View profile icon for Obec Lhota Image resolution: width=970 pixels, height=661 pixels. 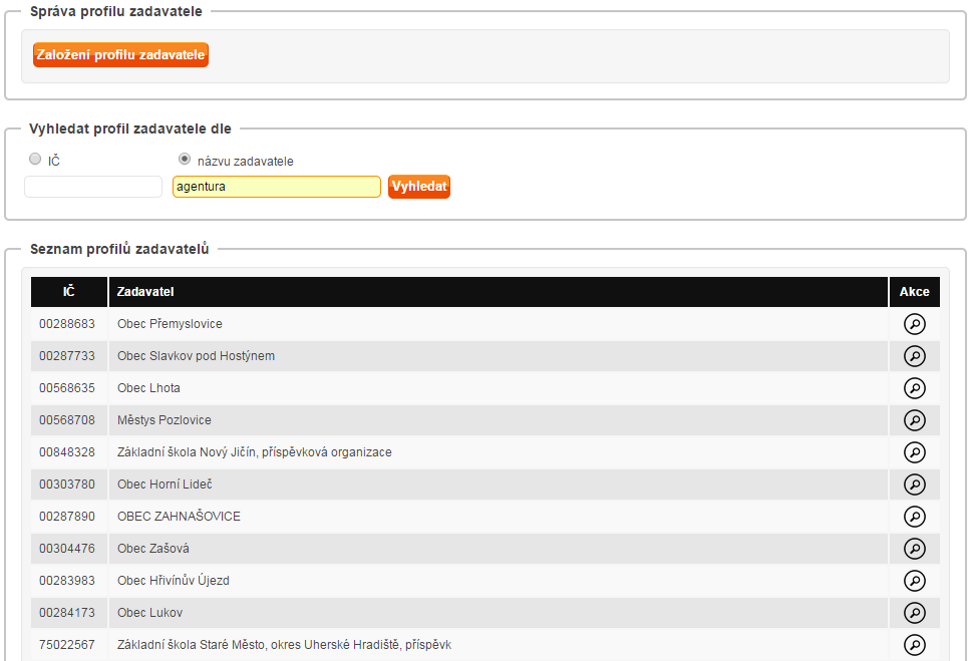914,388
